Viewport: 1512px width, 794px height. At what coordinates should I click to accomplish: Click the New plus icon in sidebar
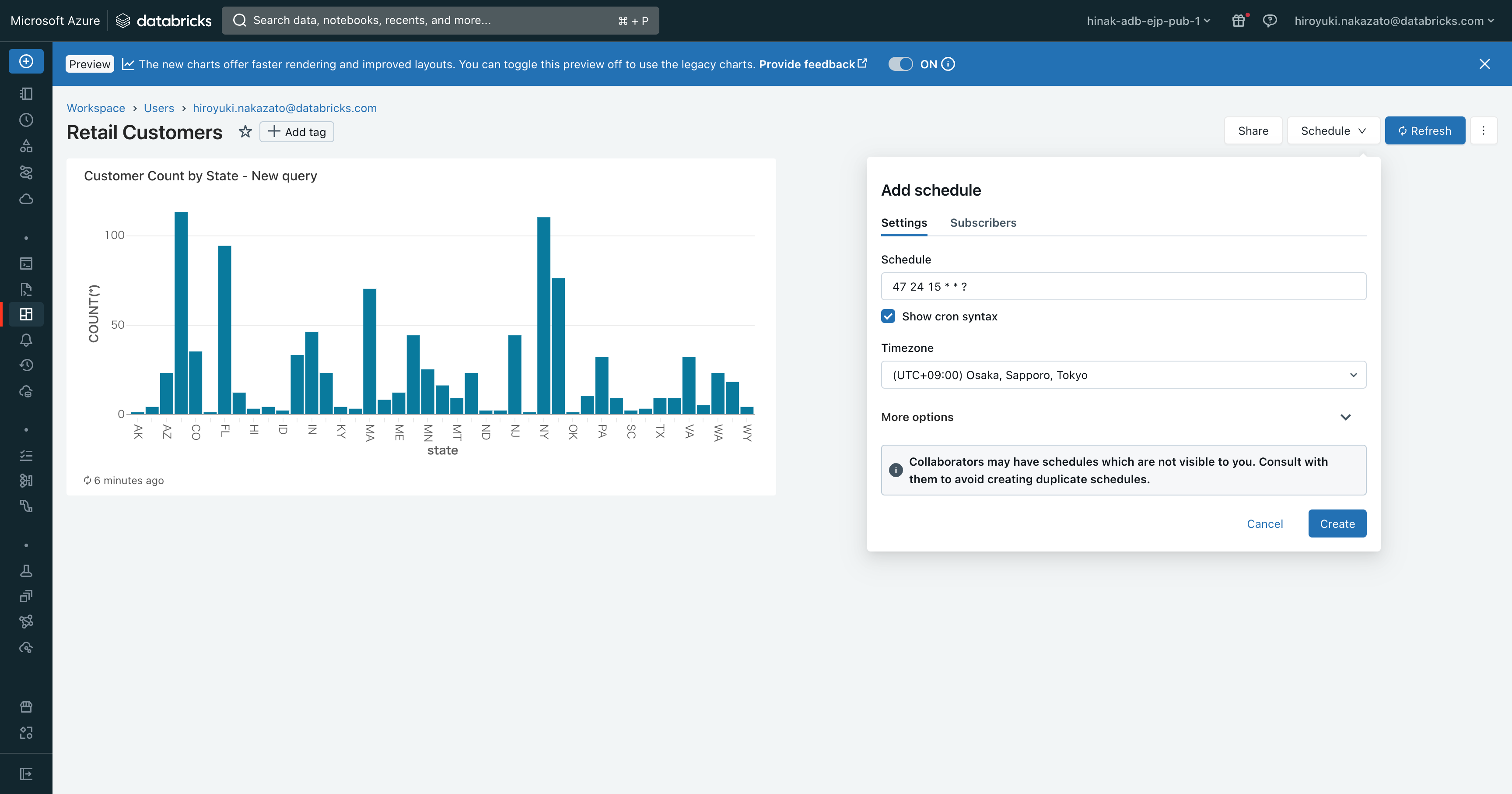pyautogui.click(x=26, y=61)
